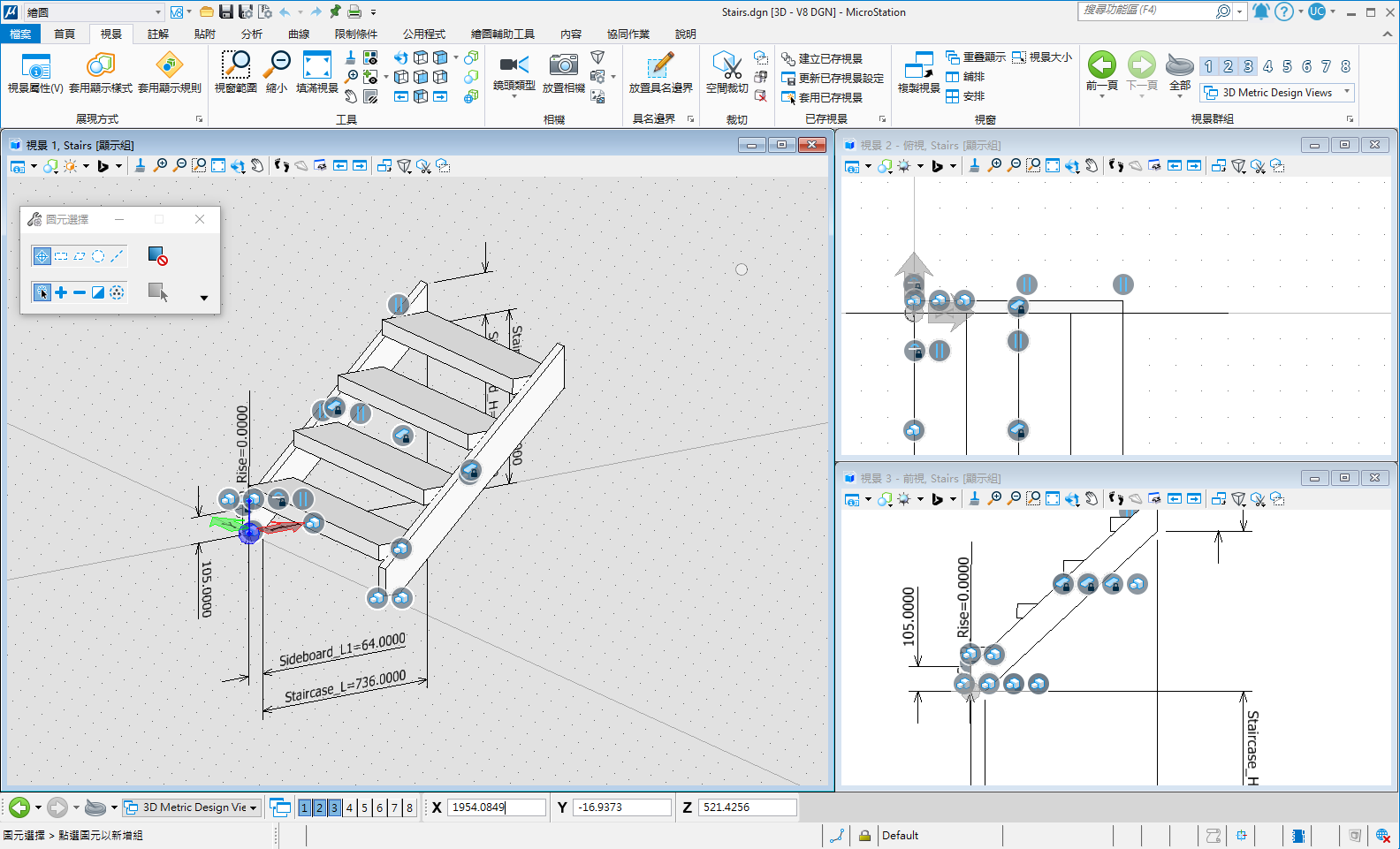This screenshot has height=849, width=1400.
Task: Click Rotate View icon in View 1 toolbar
Action: (238, 166)
